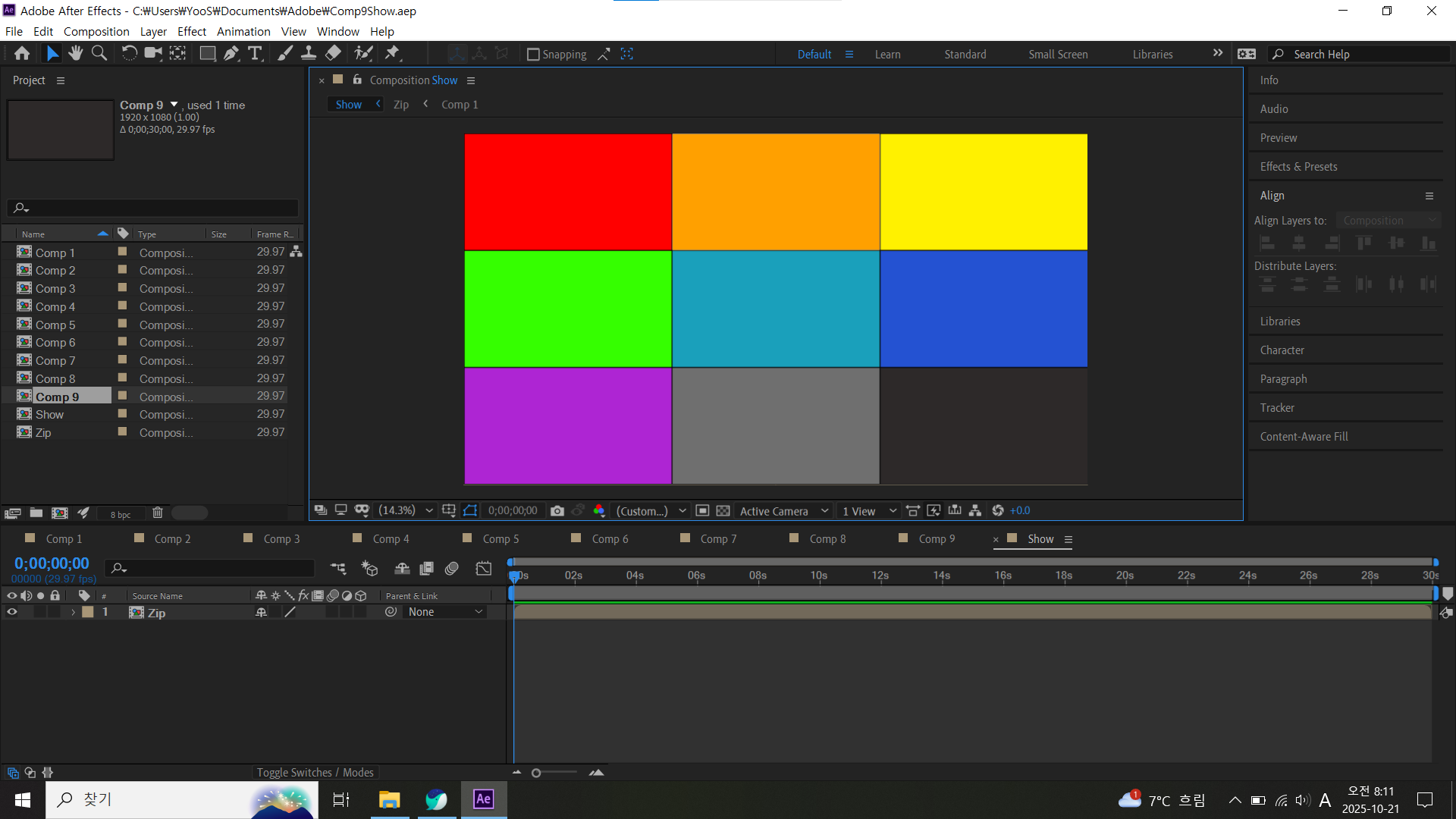The image size is (1456, 819).
Task: Select the Pen tool
Action: pyautogui.click(x=231, y=53)
